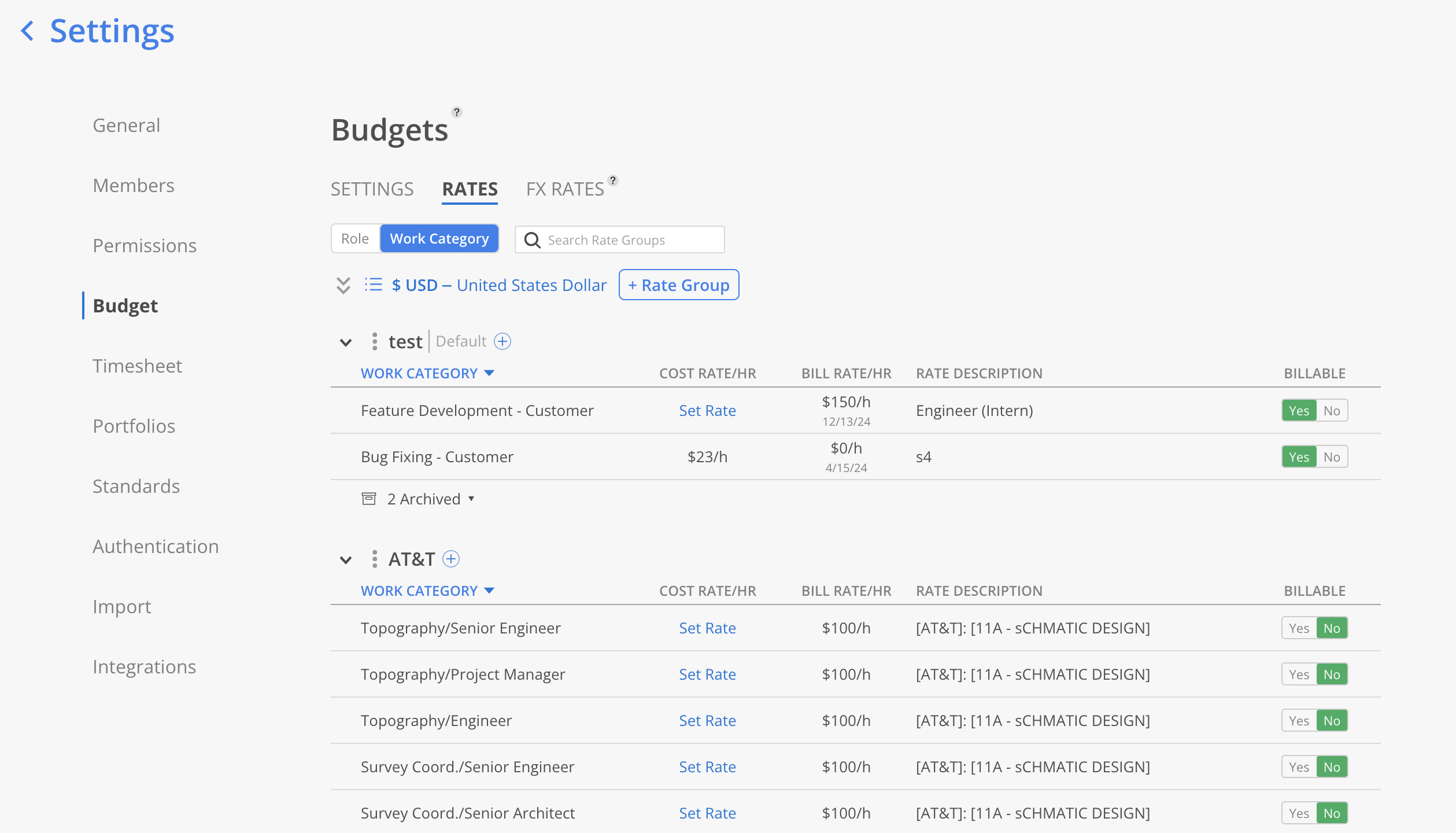Set Bug Fixing - Customer billable to No
The image size is (1456, 833).
pos(1331,457)
